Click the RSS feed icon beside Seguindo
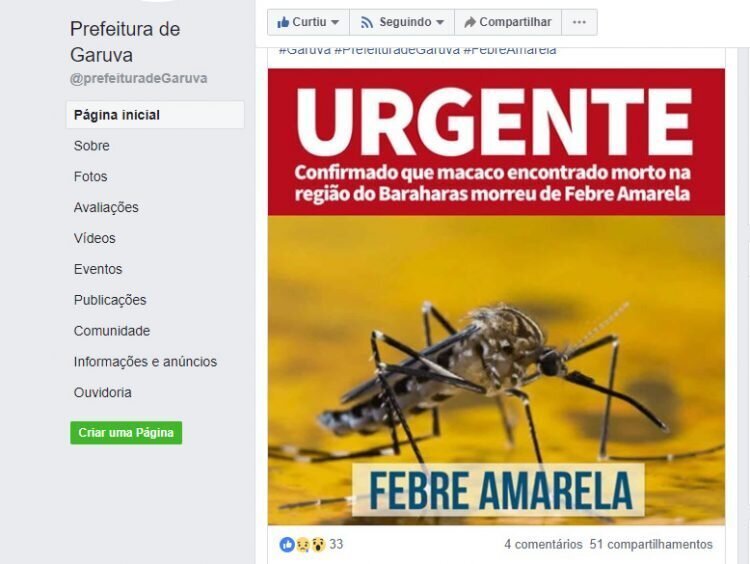Screen dimensions: 750x564 tap(367, 22)
